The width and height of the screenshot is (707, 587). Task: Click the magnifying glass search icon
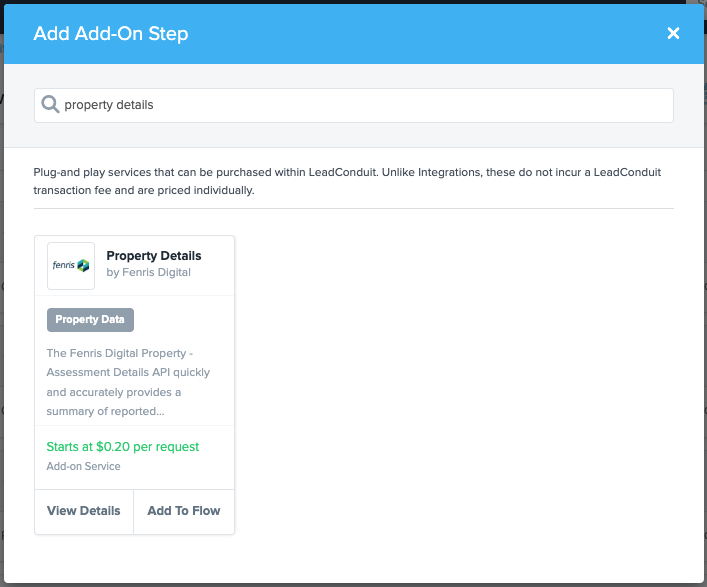coord(49,104)
